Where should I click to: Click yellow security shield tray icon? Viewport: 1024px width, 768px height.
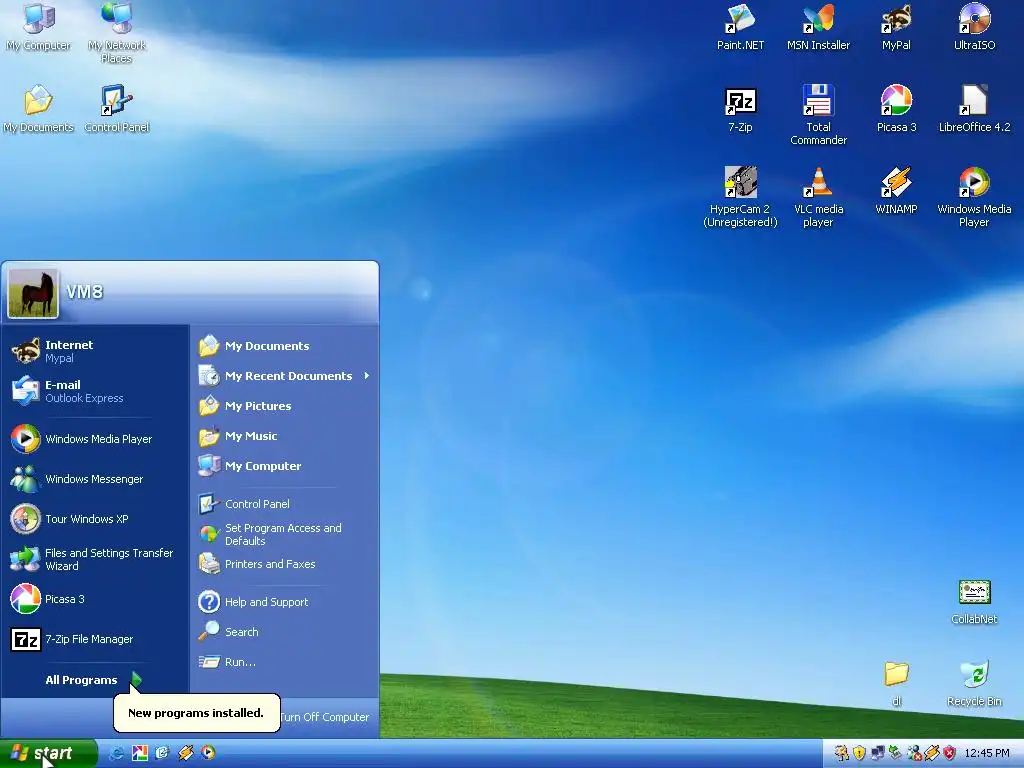tap(859, 753)
